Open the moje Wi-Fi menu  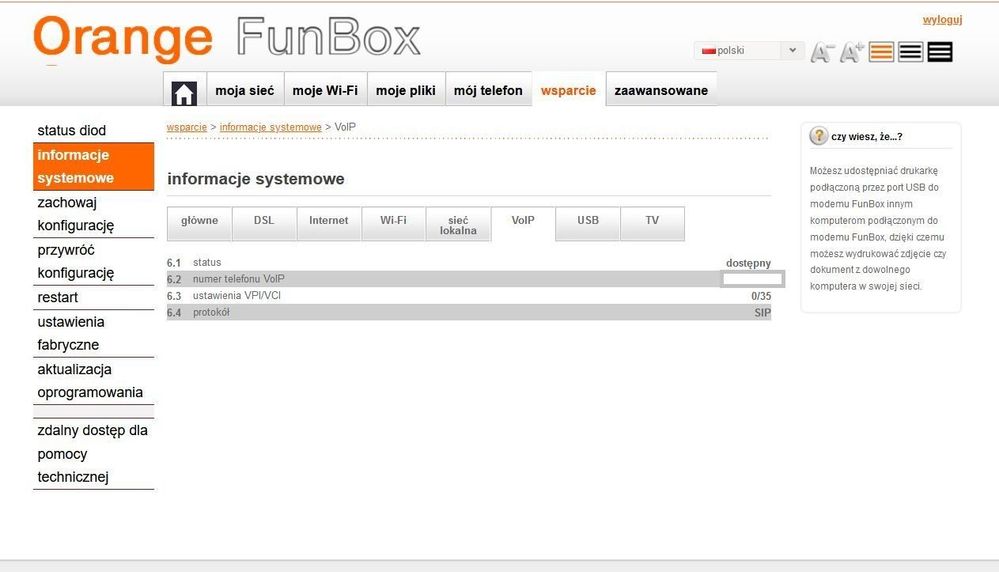pos(325,90)
